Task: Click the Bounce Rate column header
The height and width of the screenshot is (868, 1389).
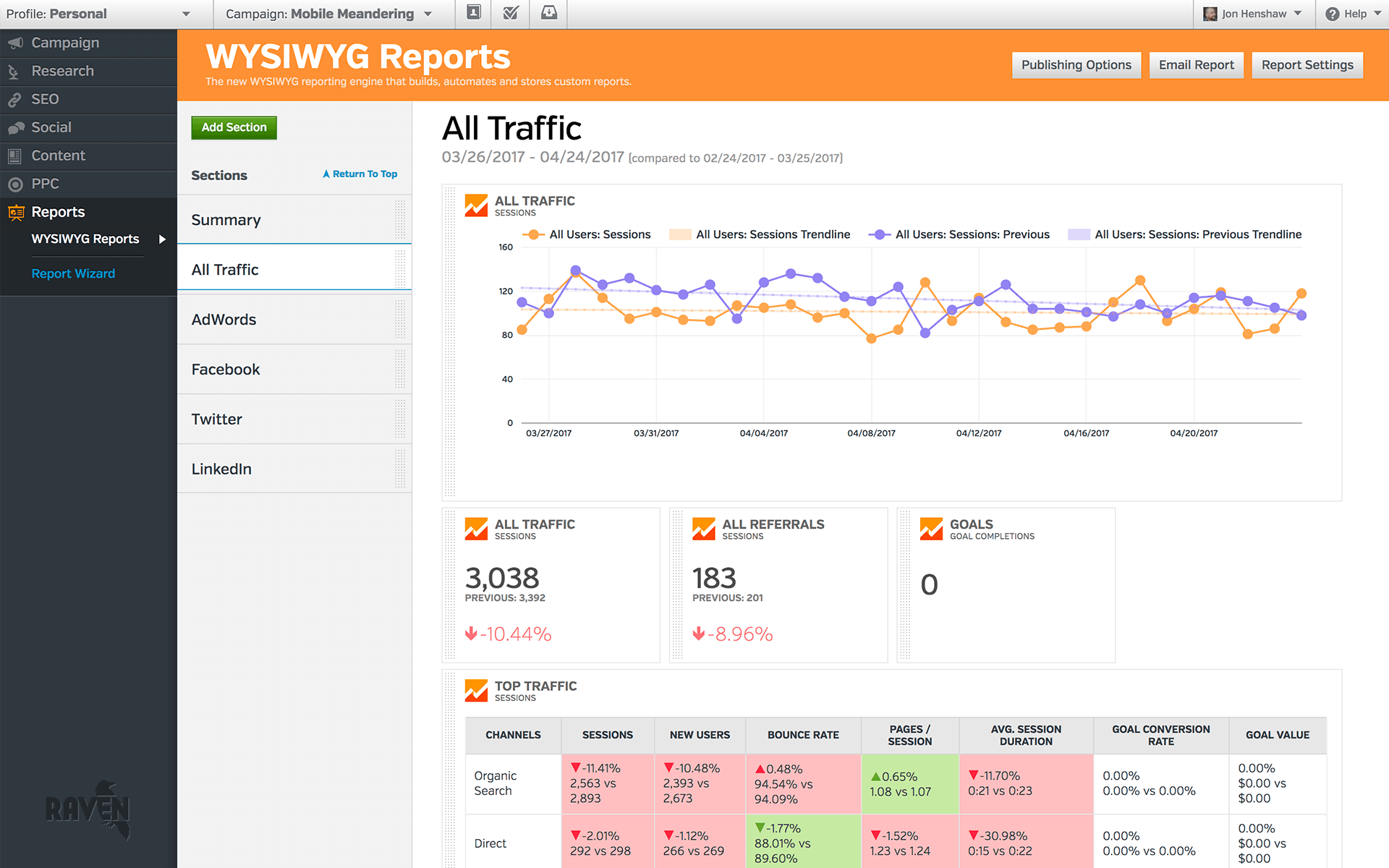Action: 803,735
